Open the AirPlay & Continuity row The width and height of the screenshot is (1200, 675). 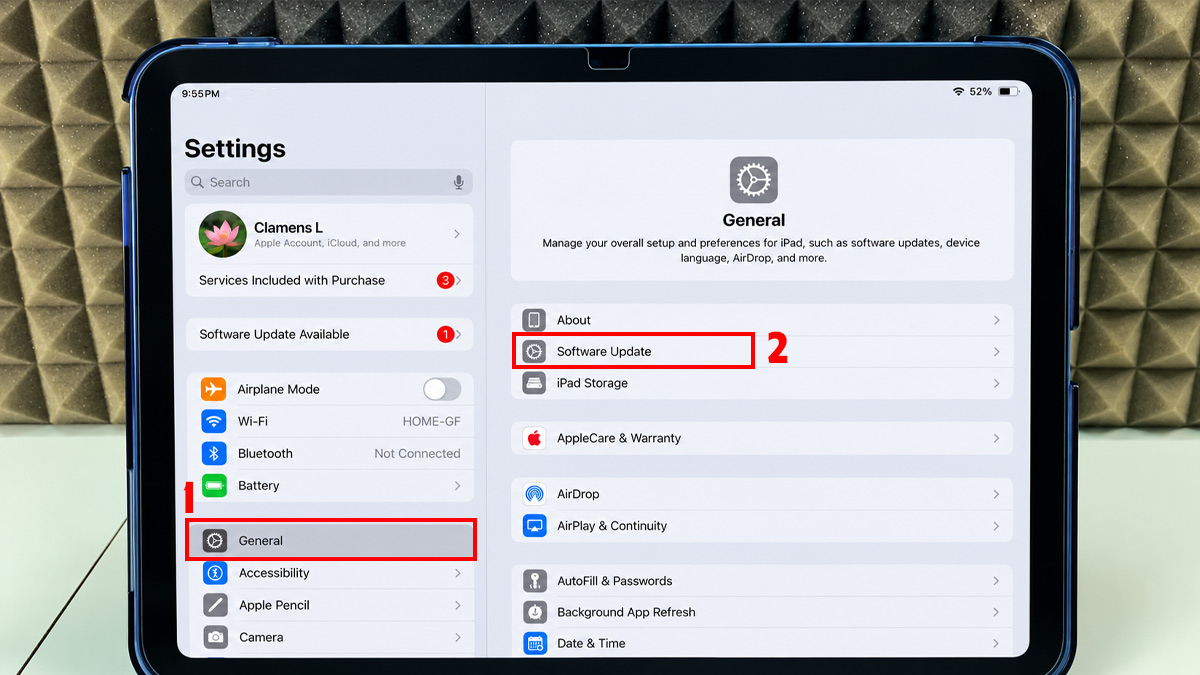point(762,525)
